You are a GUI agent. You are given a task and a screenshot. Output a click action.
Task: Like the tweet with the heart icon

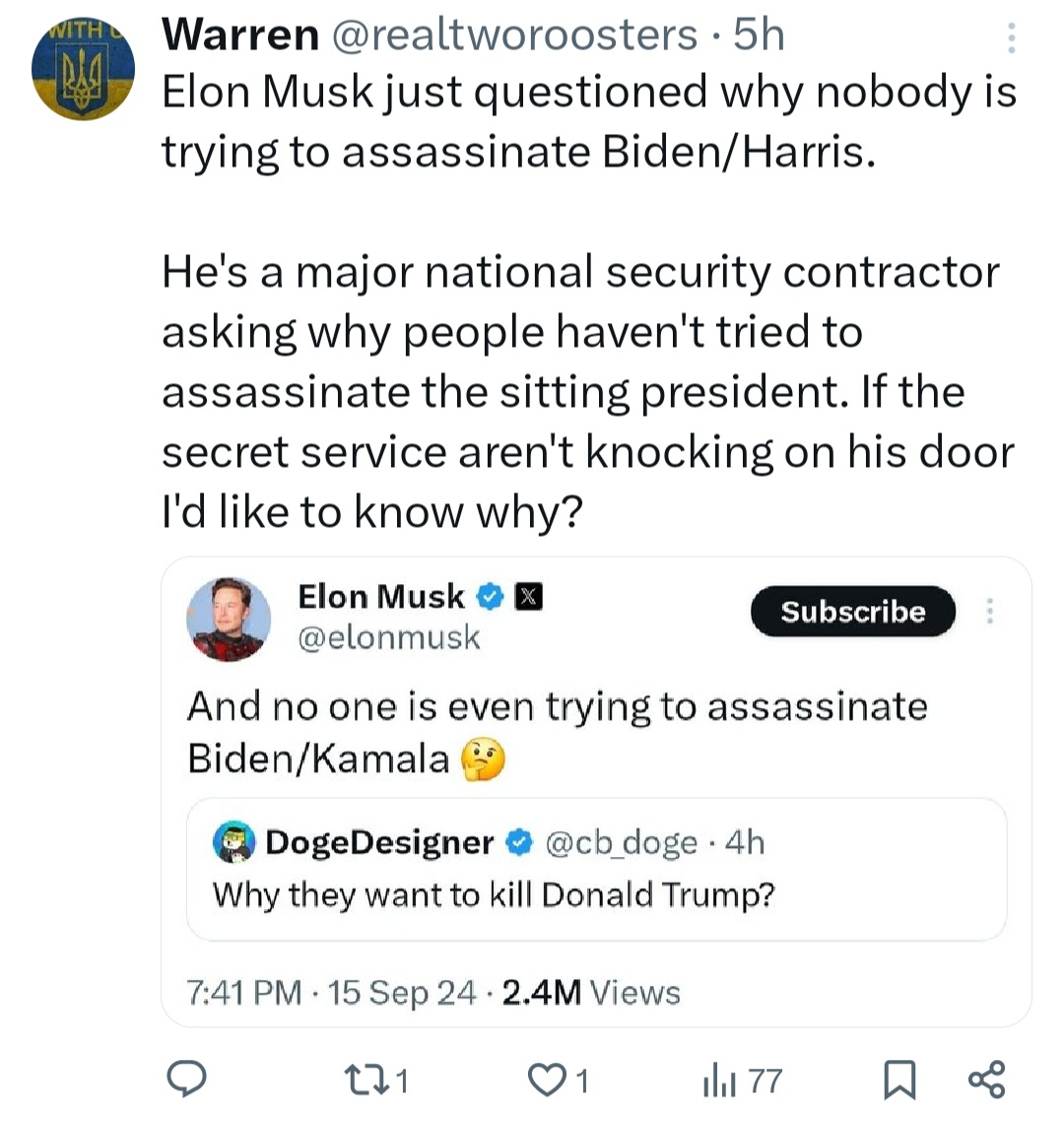pyautogui.click(x=545, y=1081)
